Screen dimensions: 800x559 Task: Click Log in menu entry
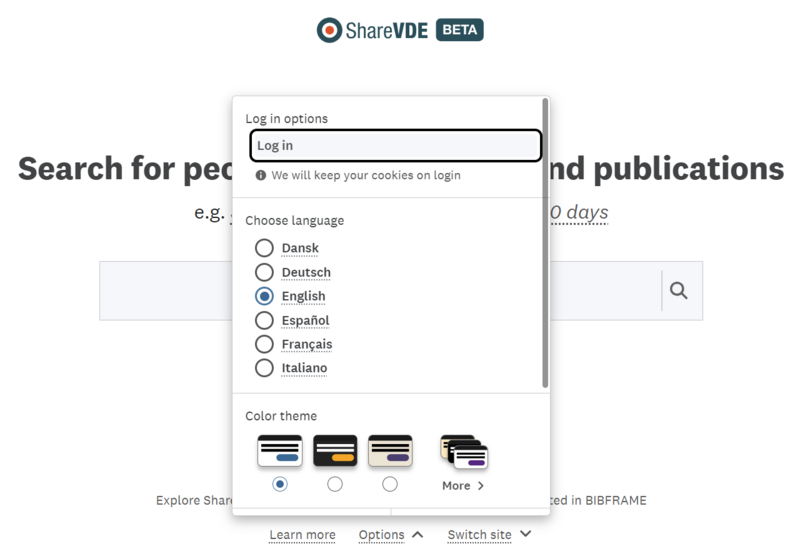click(395, 146)
